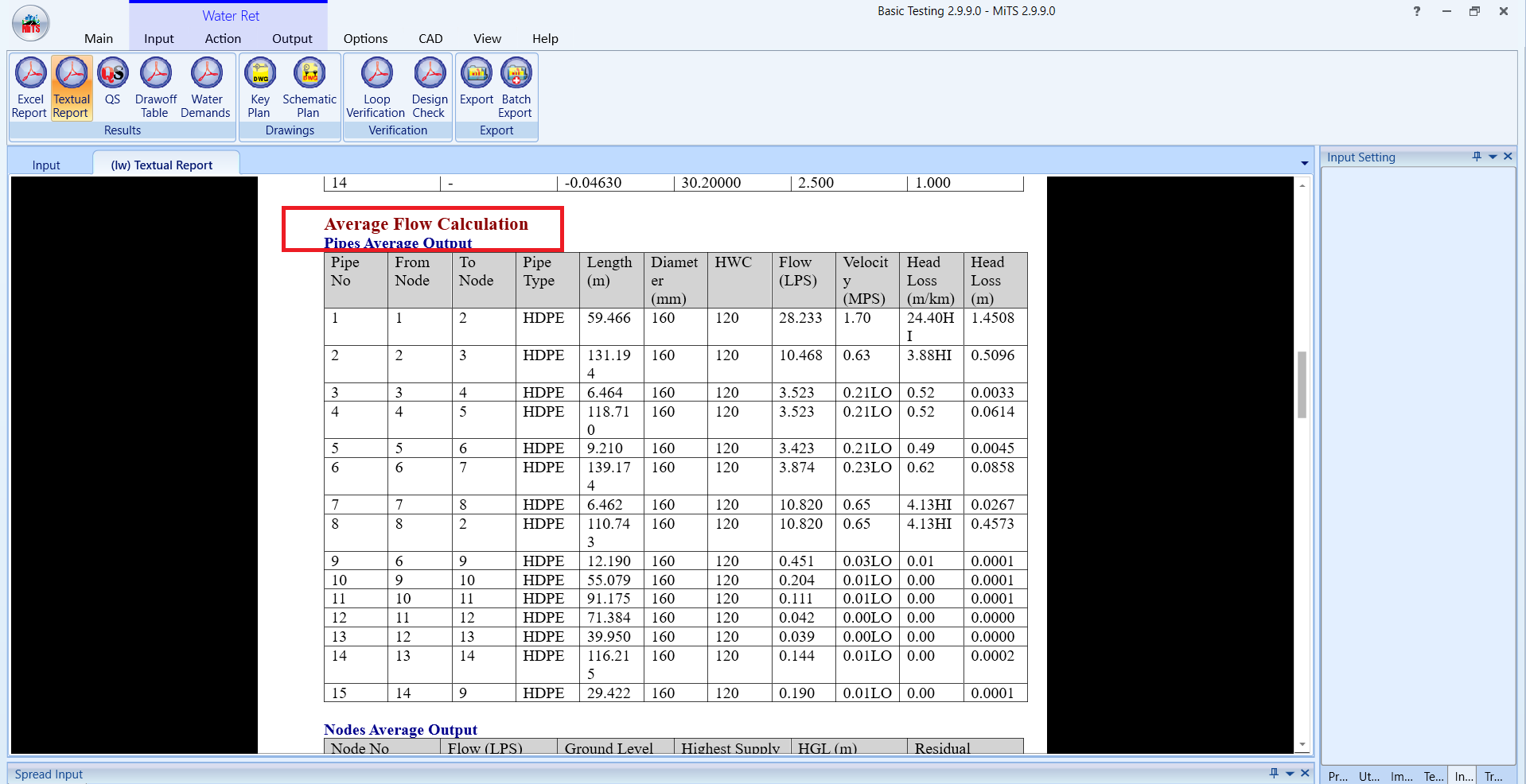The width and height of the screenshot is (1526, 784).
Task: Click the HWC column header
Action: (740, 280)
